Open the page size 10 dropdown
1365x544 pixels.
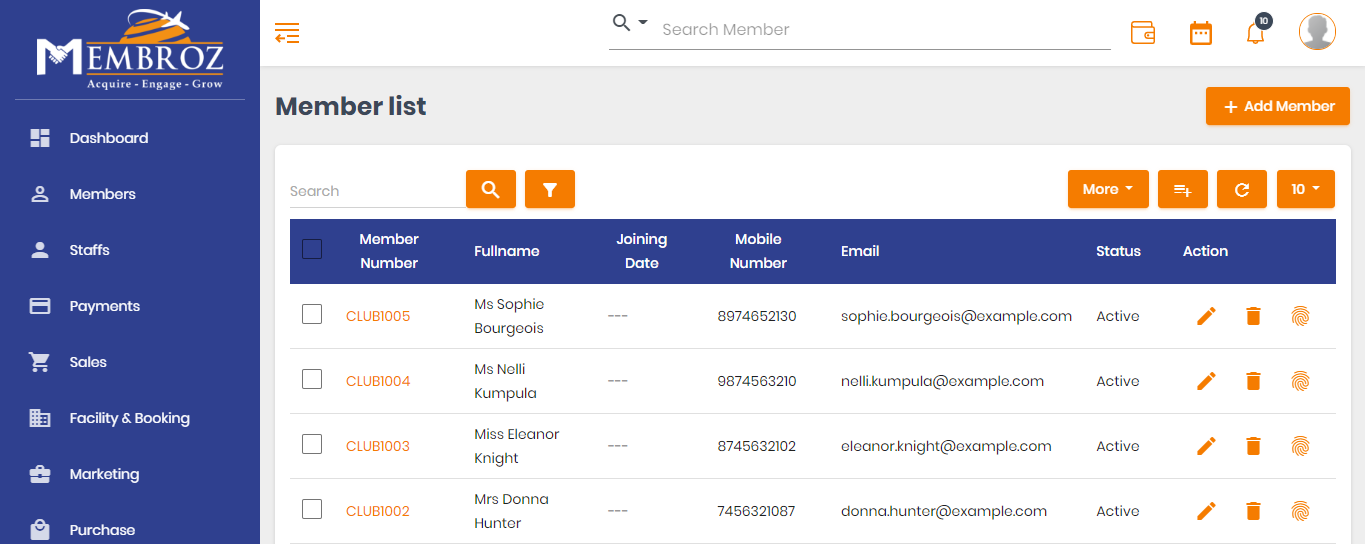click(x=1305, y=189)
